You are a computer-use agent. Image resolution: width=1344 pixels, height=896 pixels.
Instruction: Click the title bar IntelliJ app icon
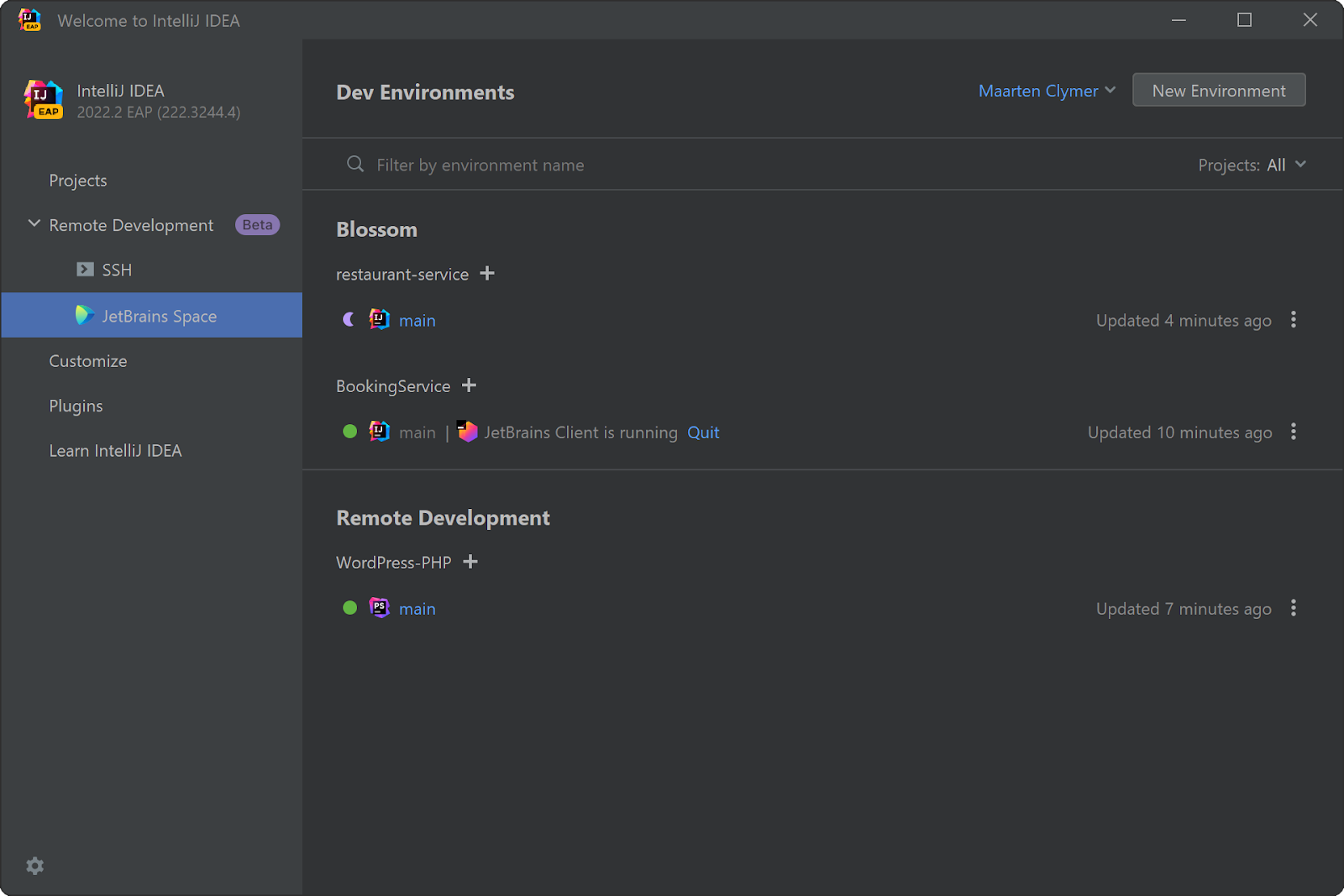[29, 19]
